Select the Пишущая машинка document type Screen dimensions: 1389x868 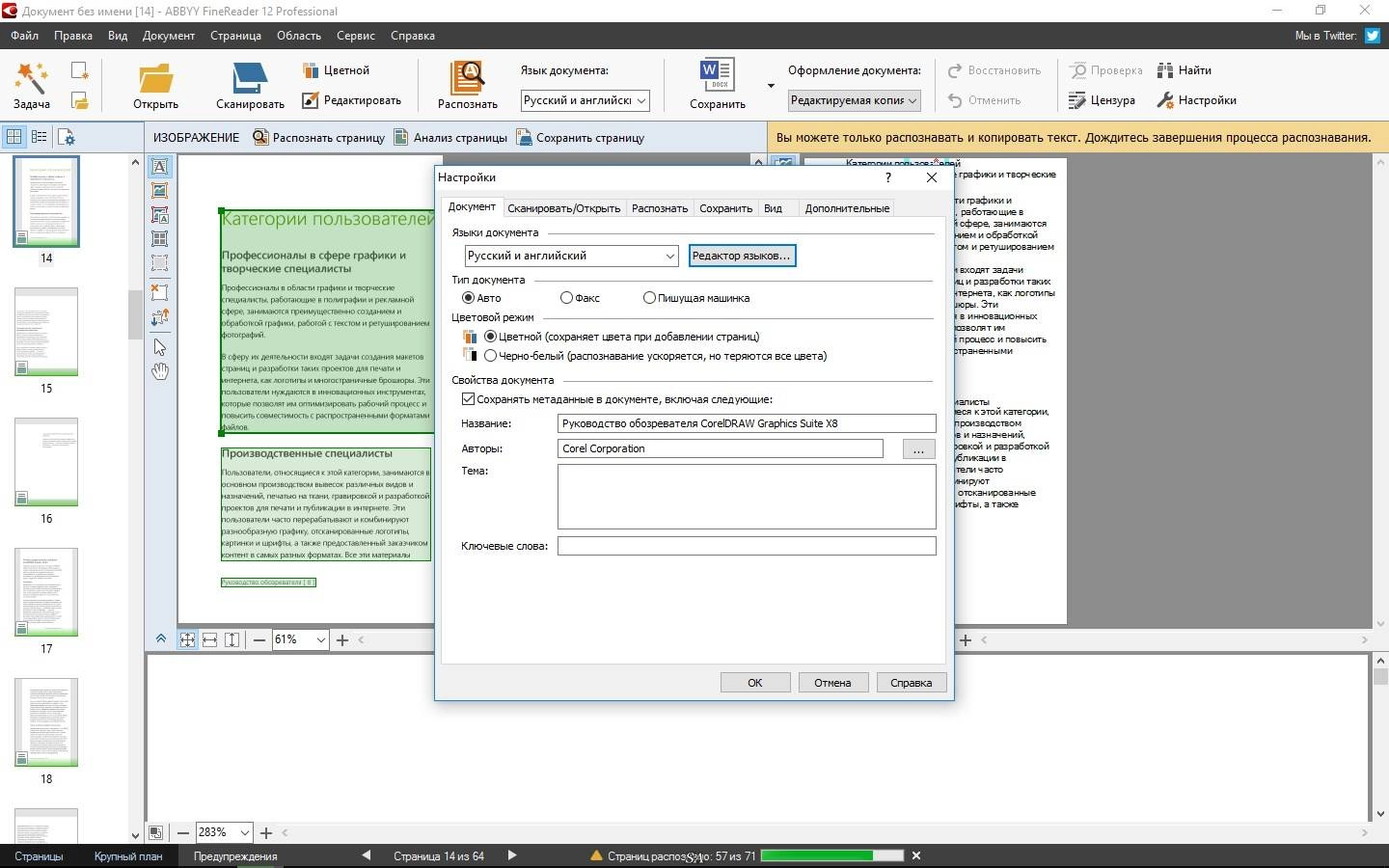[x=696, y=298]
